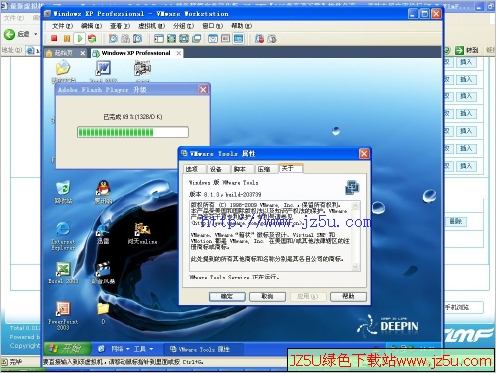Open the 网络 dropdown on the taskbar

tap(120, 349)
